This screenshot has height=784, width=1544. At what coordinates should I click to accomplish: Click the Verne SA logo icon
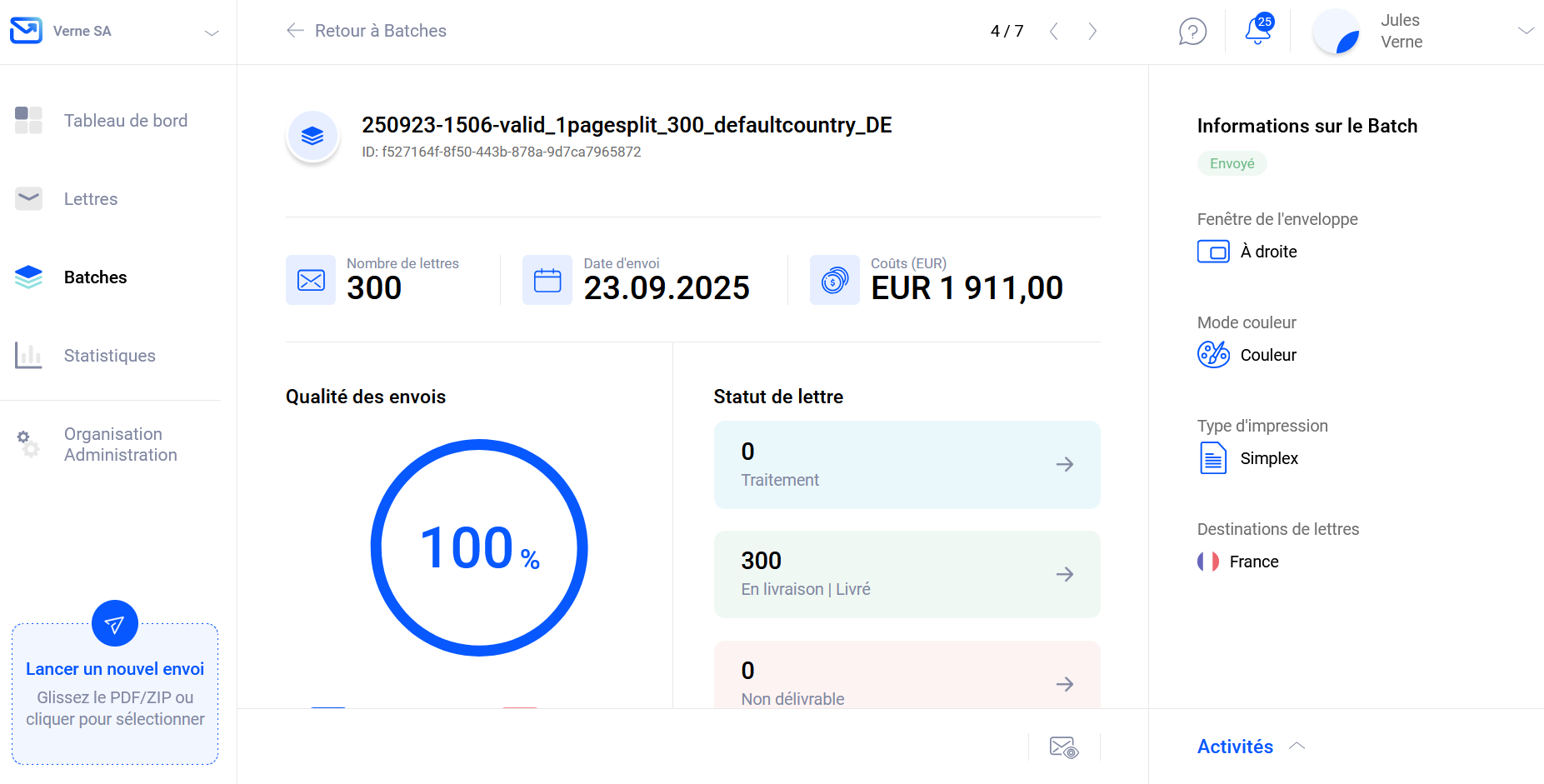pos(27,31)
